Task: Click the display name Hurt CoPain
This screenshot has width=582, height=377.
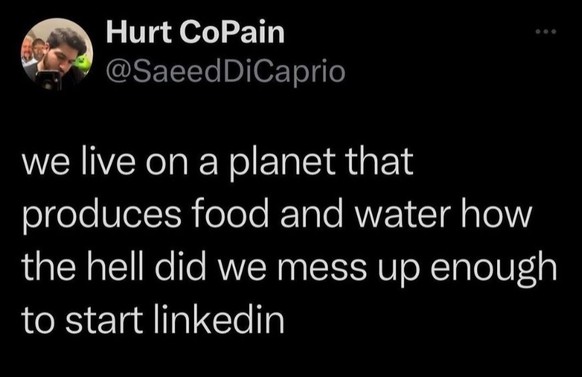Action: pos(195,32)
